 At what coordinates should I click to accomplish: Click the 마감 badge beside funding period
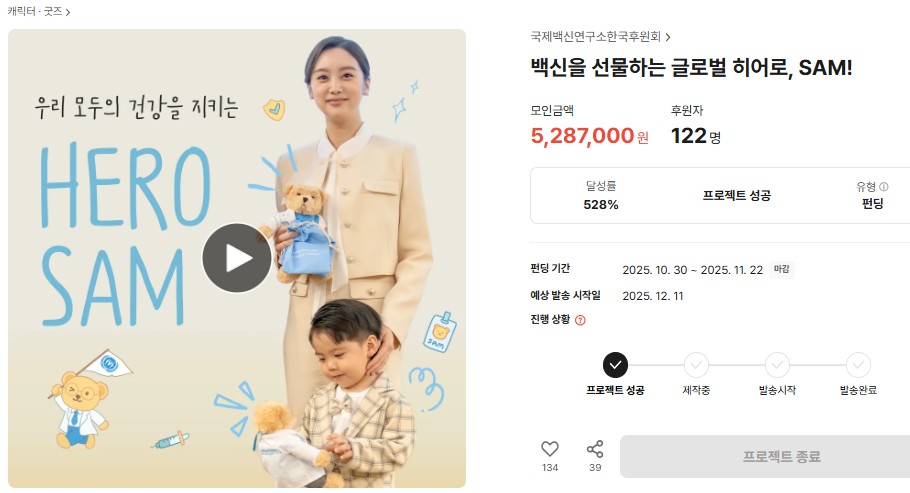click(782, 269)
